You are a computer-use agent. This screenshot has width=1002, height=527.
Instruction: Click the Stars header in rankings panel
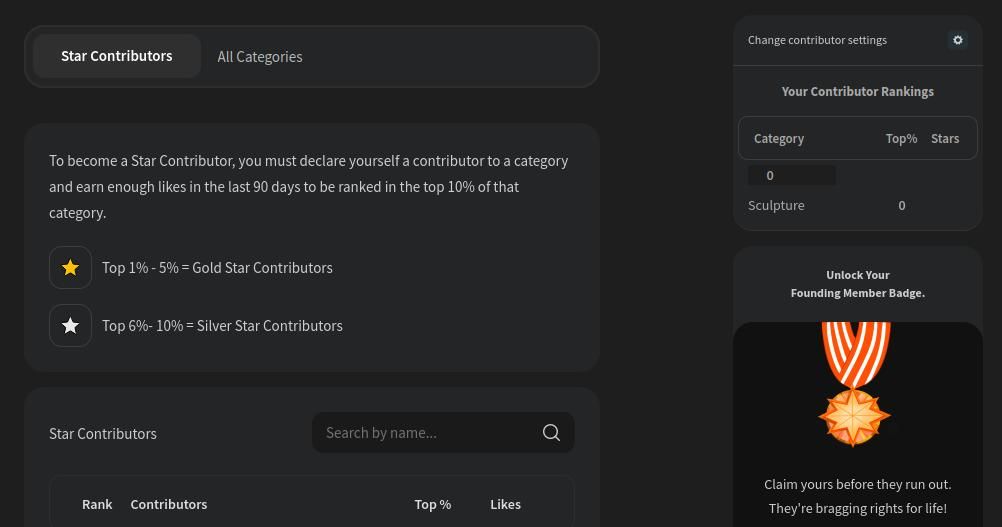(x=945, y=139)
